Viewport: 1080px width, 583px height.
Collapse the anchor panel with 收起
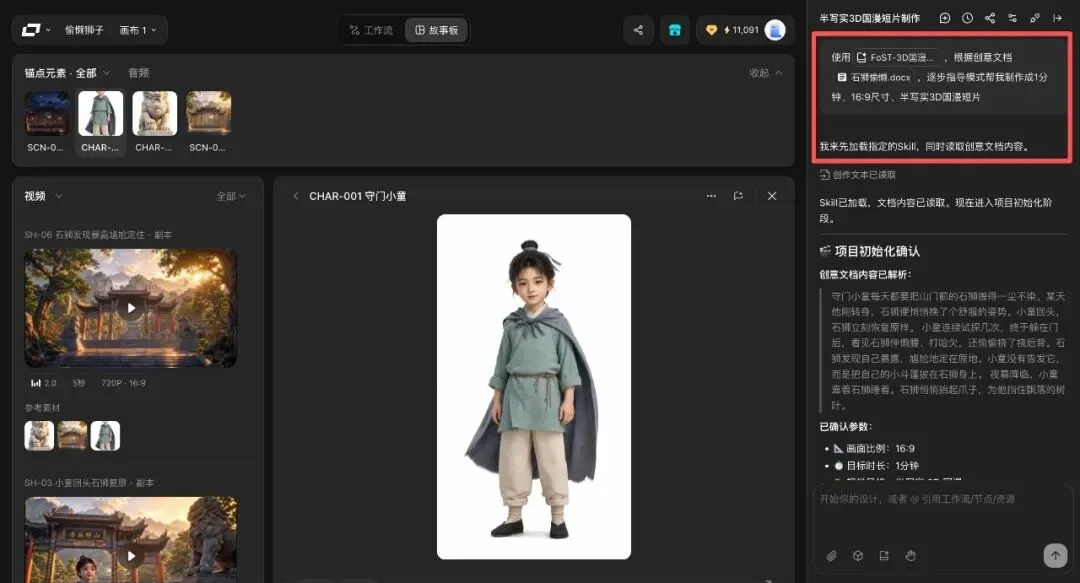click(765, 73)
